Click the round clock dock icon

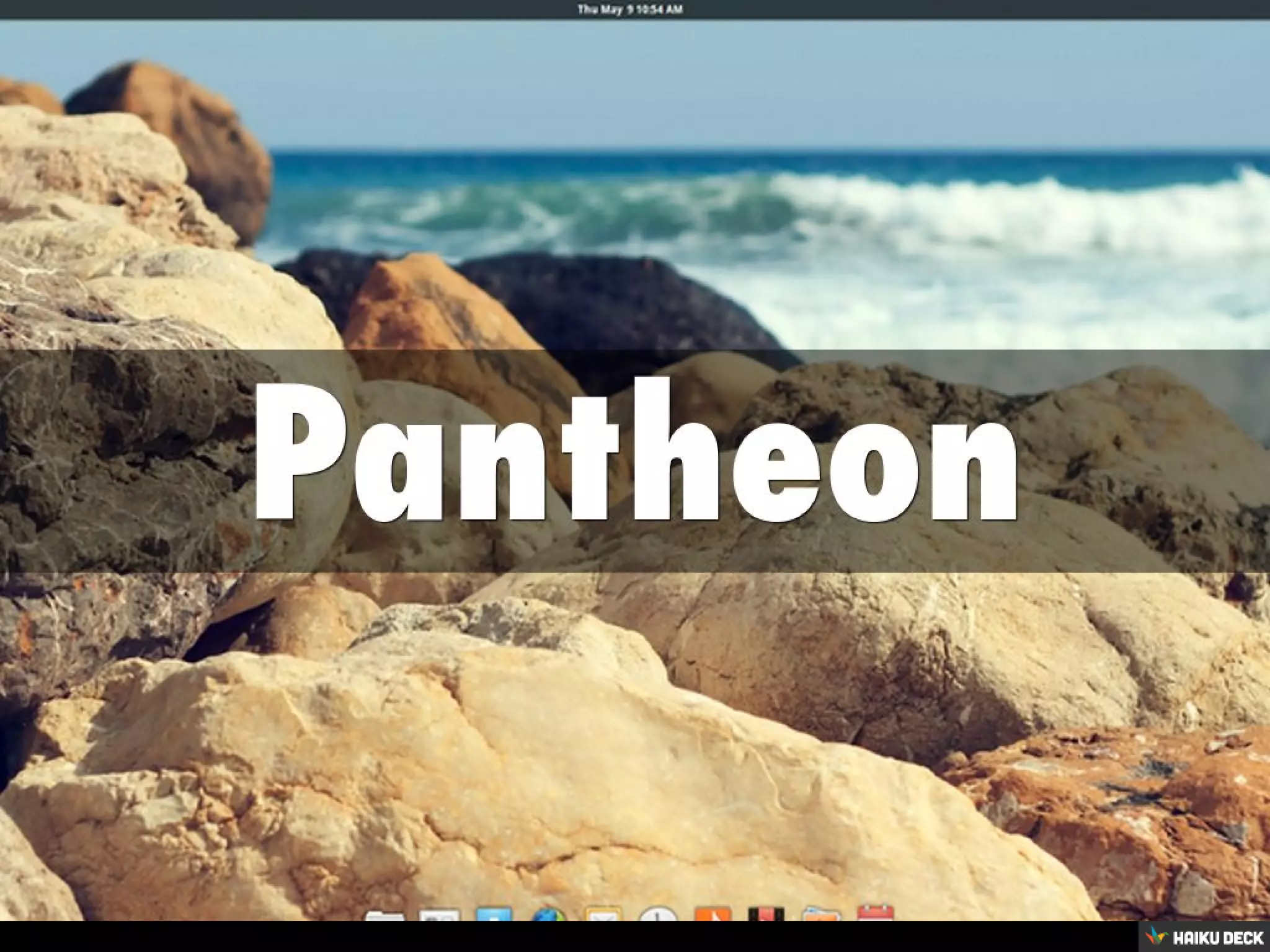click(x=657, y=915)
